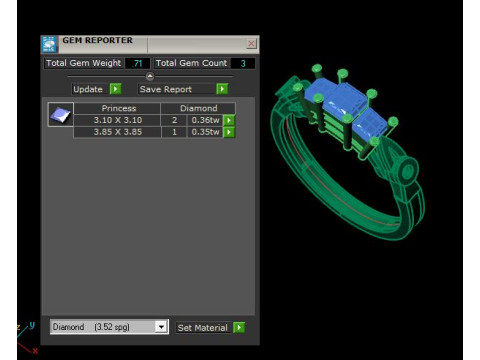
Task: Click the material dropdown arrow button
Action: (161, 327)
